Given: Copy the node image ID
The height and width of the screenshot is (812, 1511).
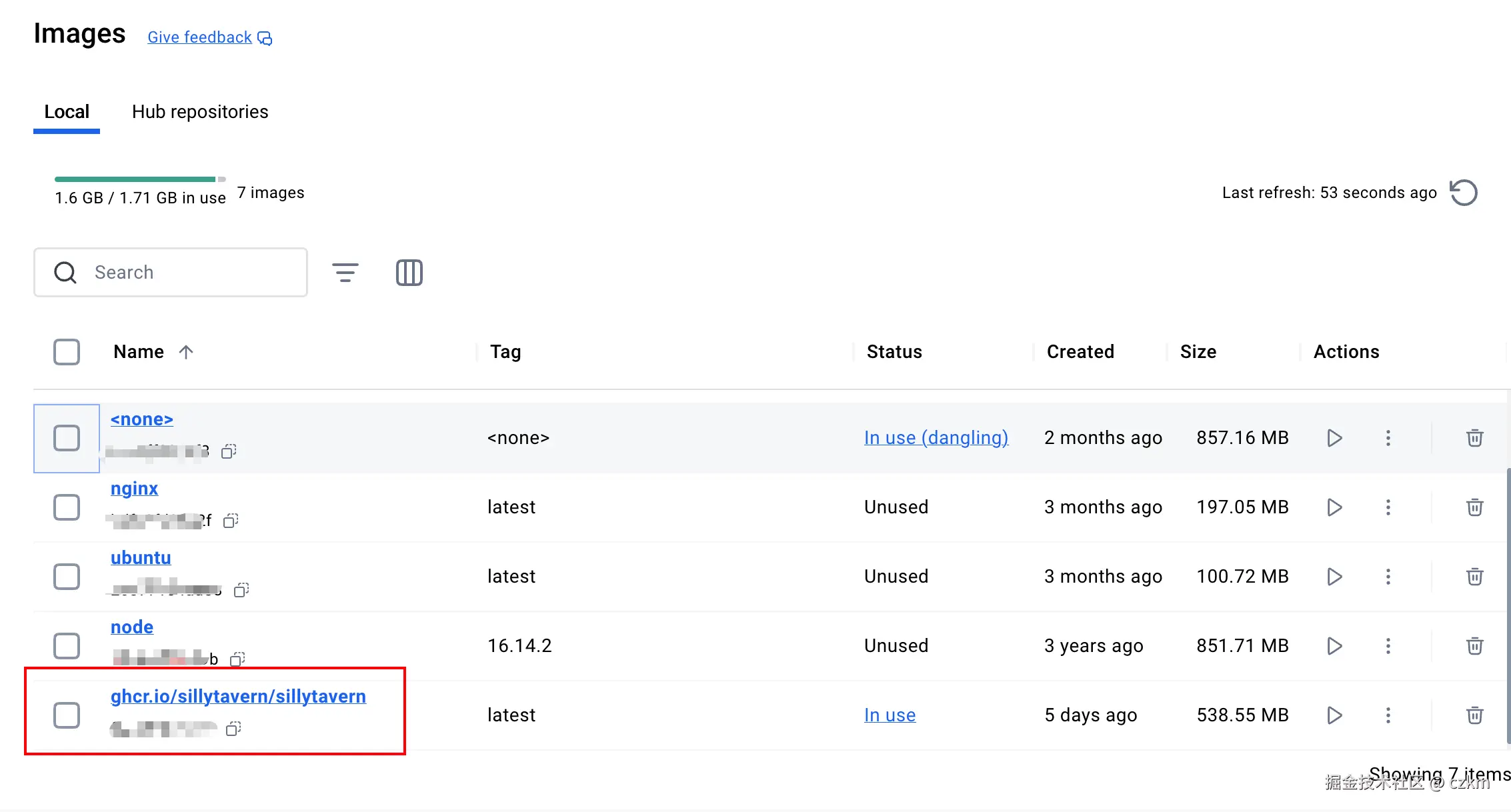Looking at the screenshot, I should (x=237, y=659).
